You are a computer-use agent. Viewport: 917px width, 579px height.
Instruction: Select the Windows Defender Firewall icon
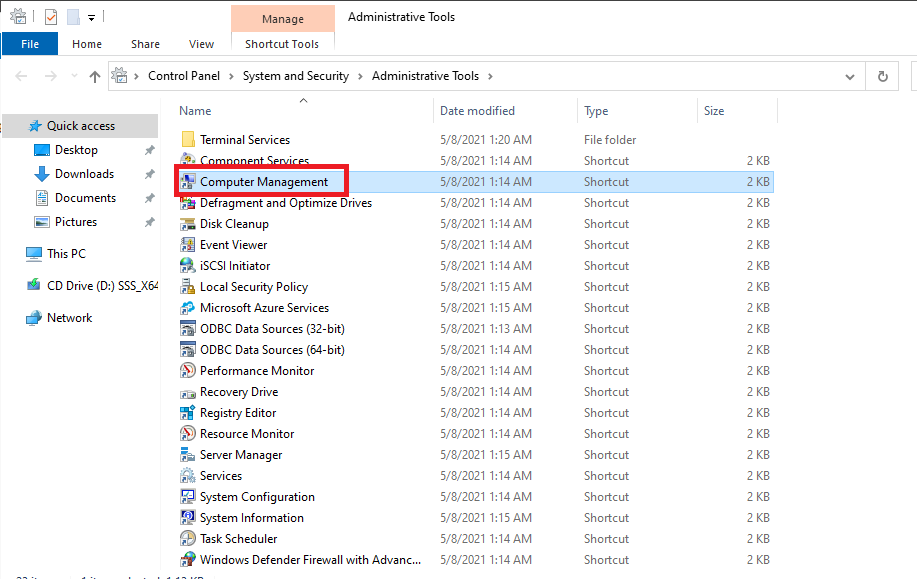[188, 560]
